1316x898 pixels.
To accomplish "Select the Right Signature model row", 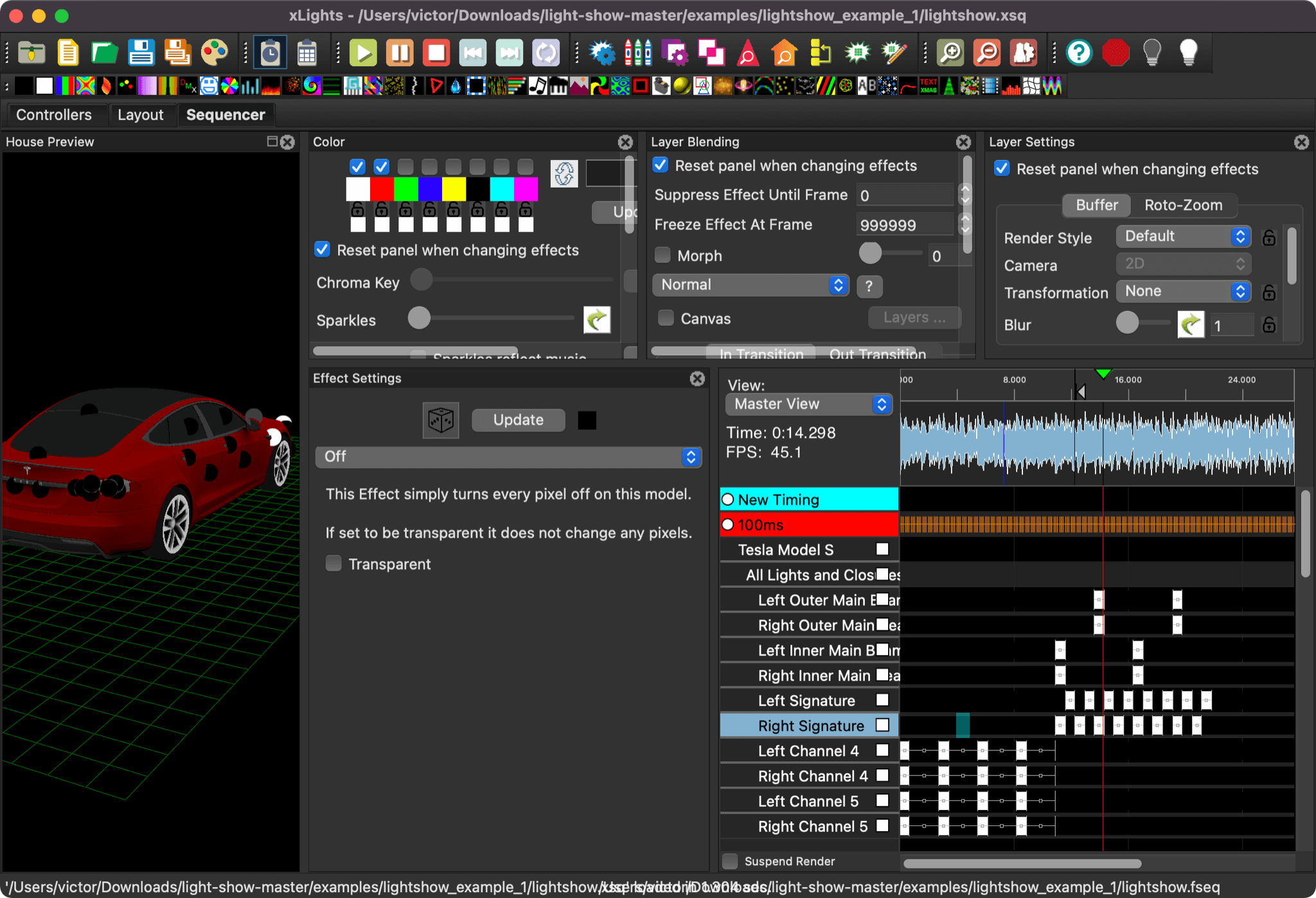I will pyautogui.click(x=809, y=725).
